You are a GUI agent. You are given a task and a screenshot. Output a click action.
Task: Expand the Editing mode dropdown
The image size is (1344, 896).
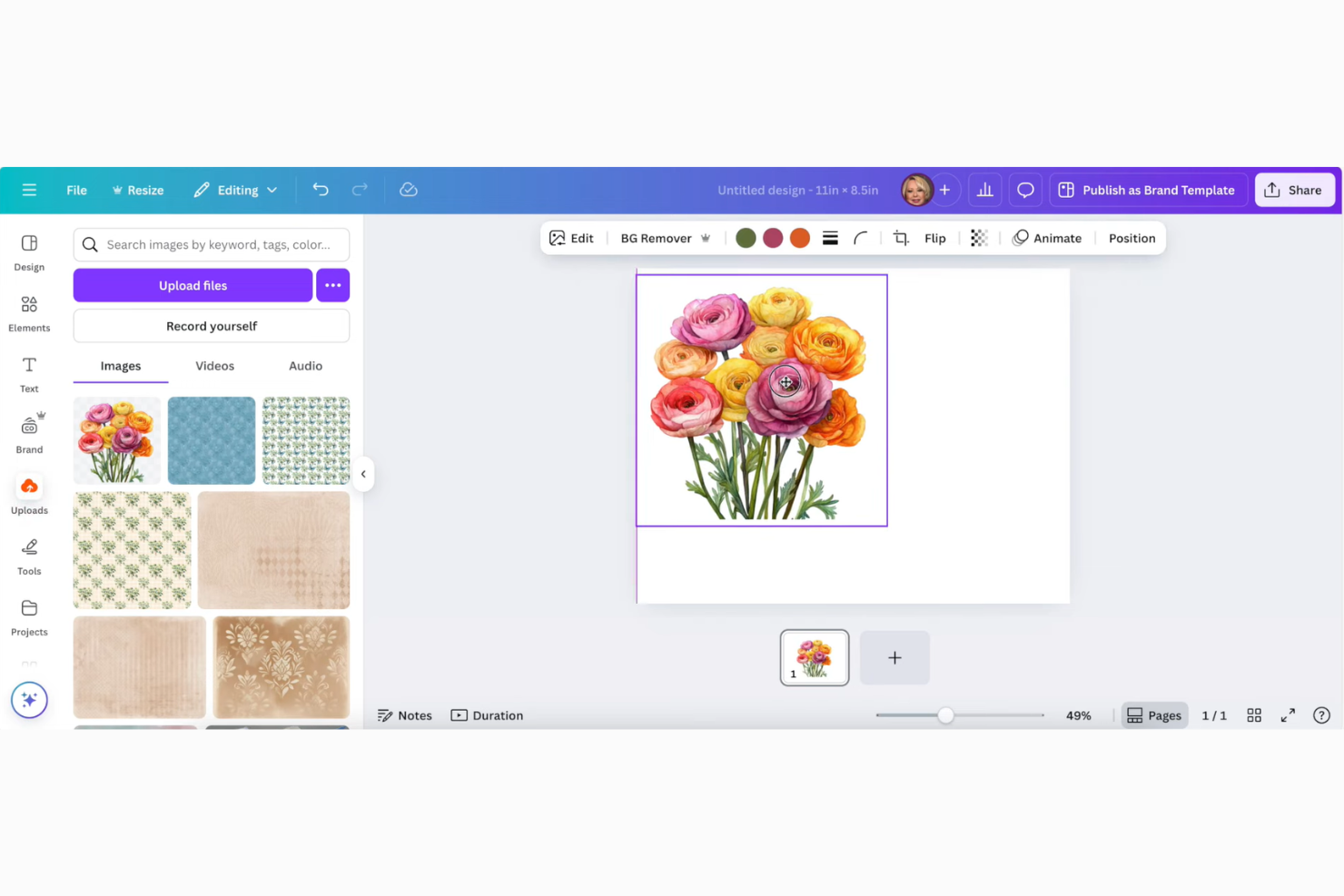click(235, 190)
